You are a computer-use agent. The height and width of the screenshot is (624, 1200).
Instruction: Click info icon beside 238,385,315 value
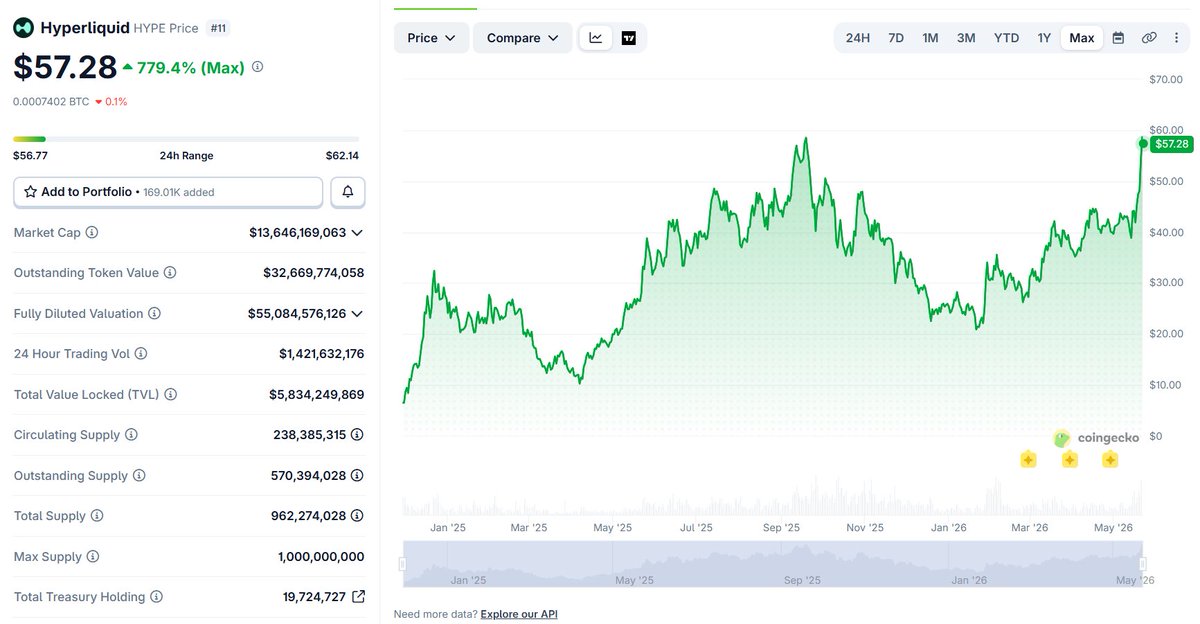(357, 435)
